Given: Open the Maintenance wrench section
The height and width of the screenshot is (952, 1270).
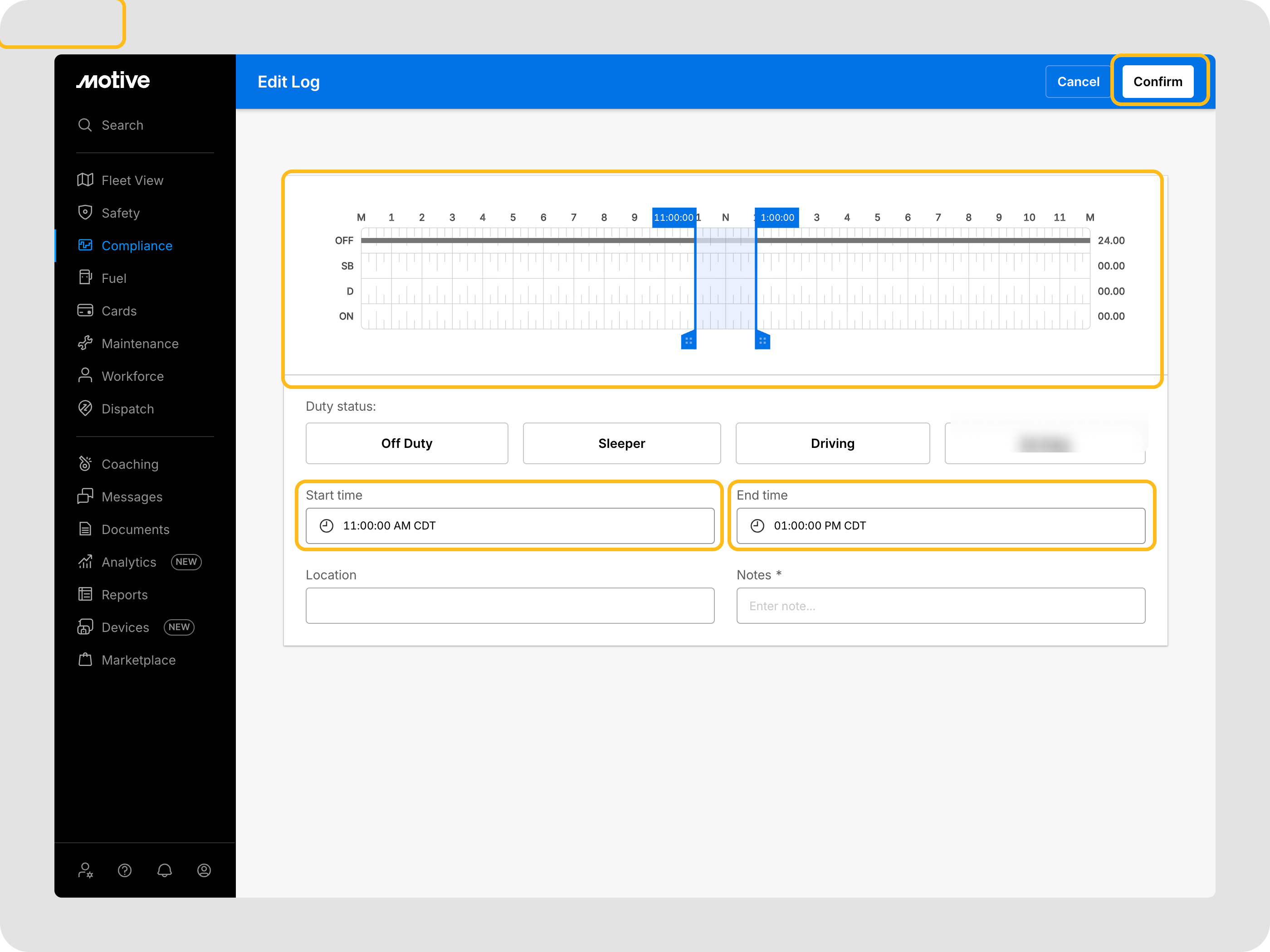Looking at the screenshot, I should click(140, 344).
